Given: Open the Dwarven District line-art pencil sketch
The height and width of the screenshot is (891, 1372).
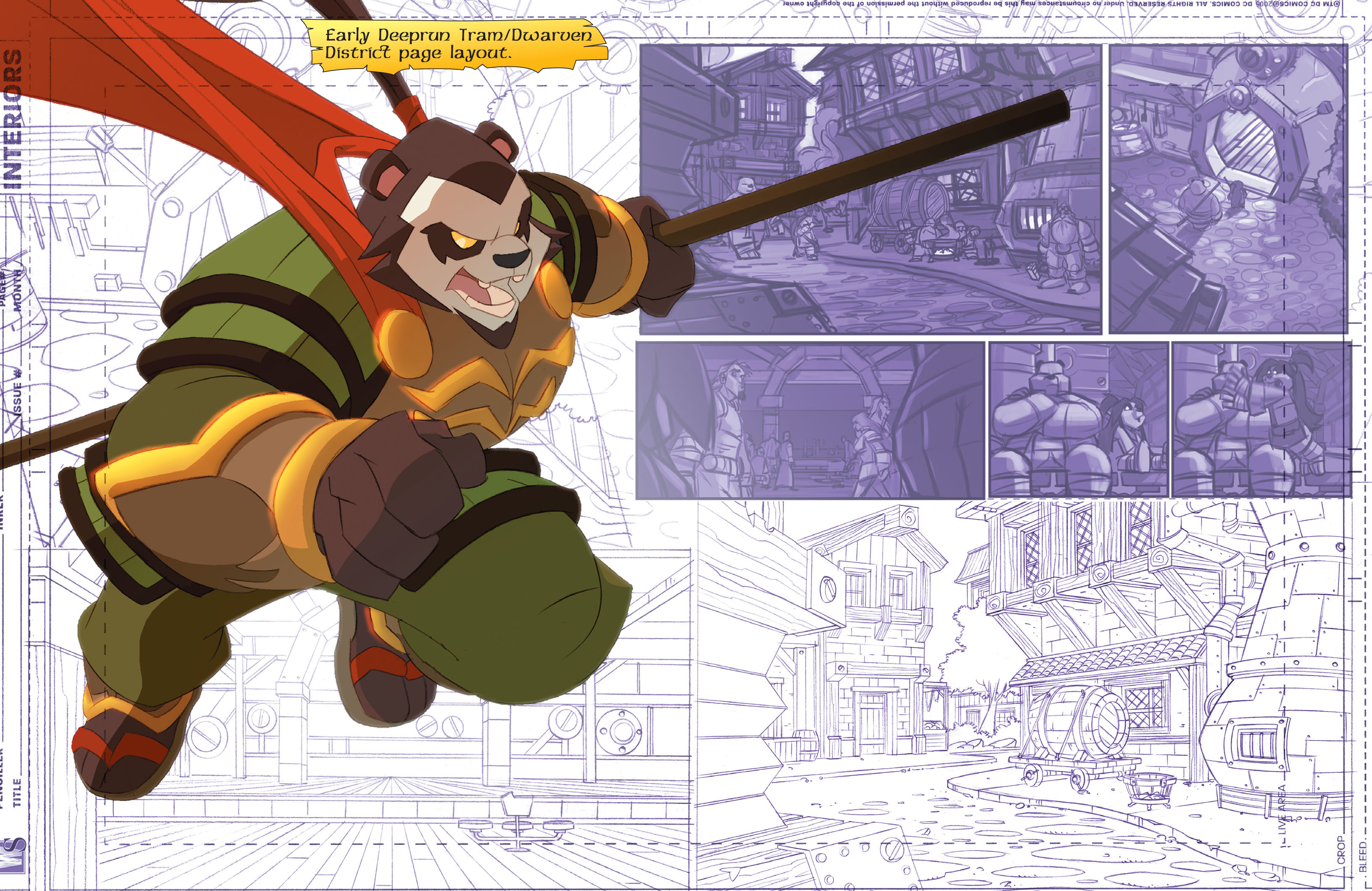Looking at the screenshot, I should (x=1024, y=695).
